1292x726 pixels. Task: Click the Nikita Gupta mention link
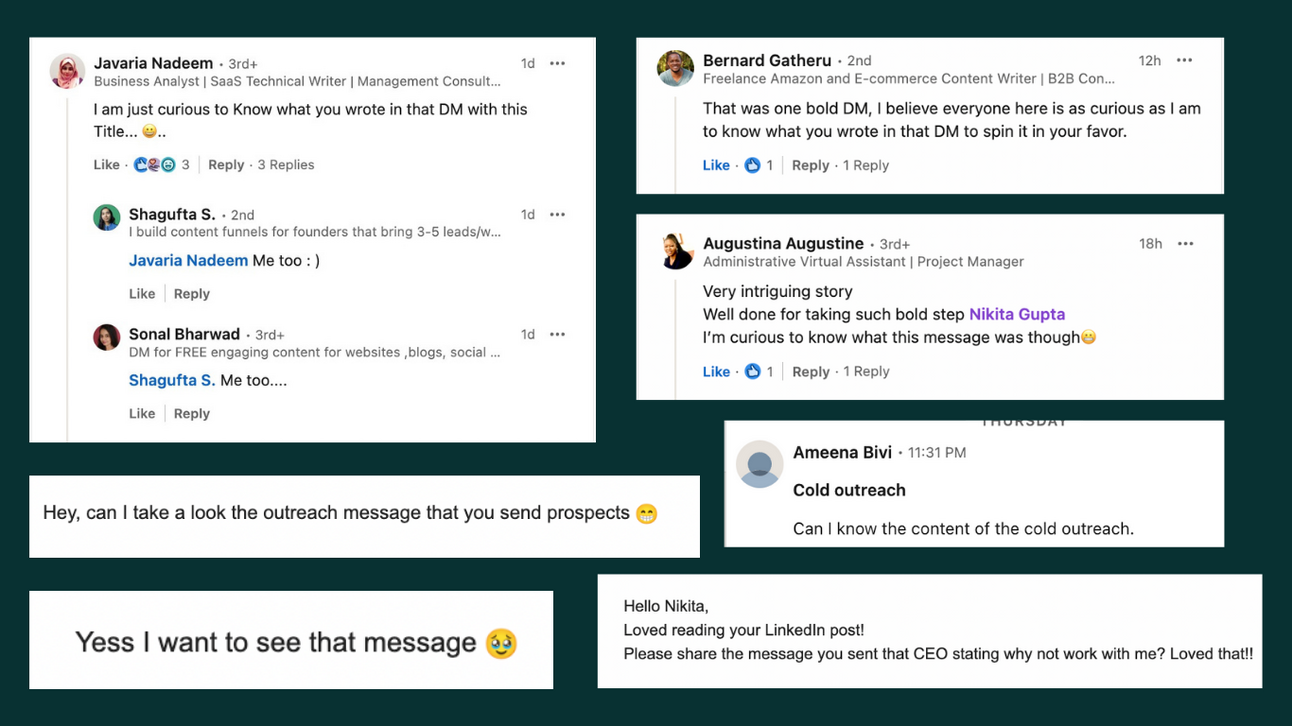1017,314
